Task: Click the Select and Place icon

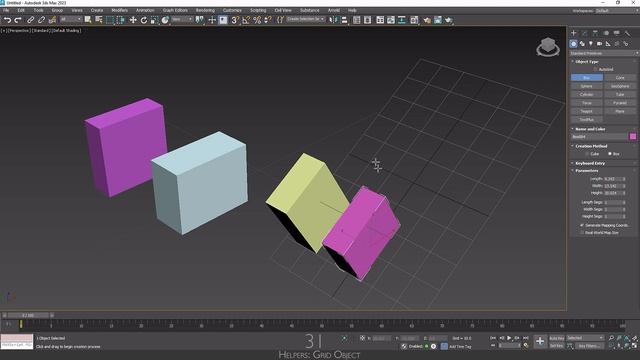Action: coord(165,20)
